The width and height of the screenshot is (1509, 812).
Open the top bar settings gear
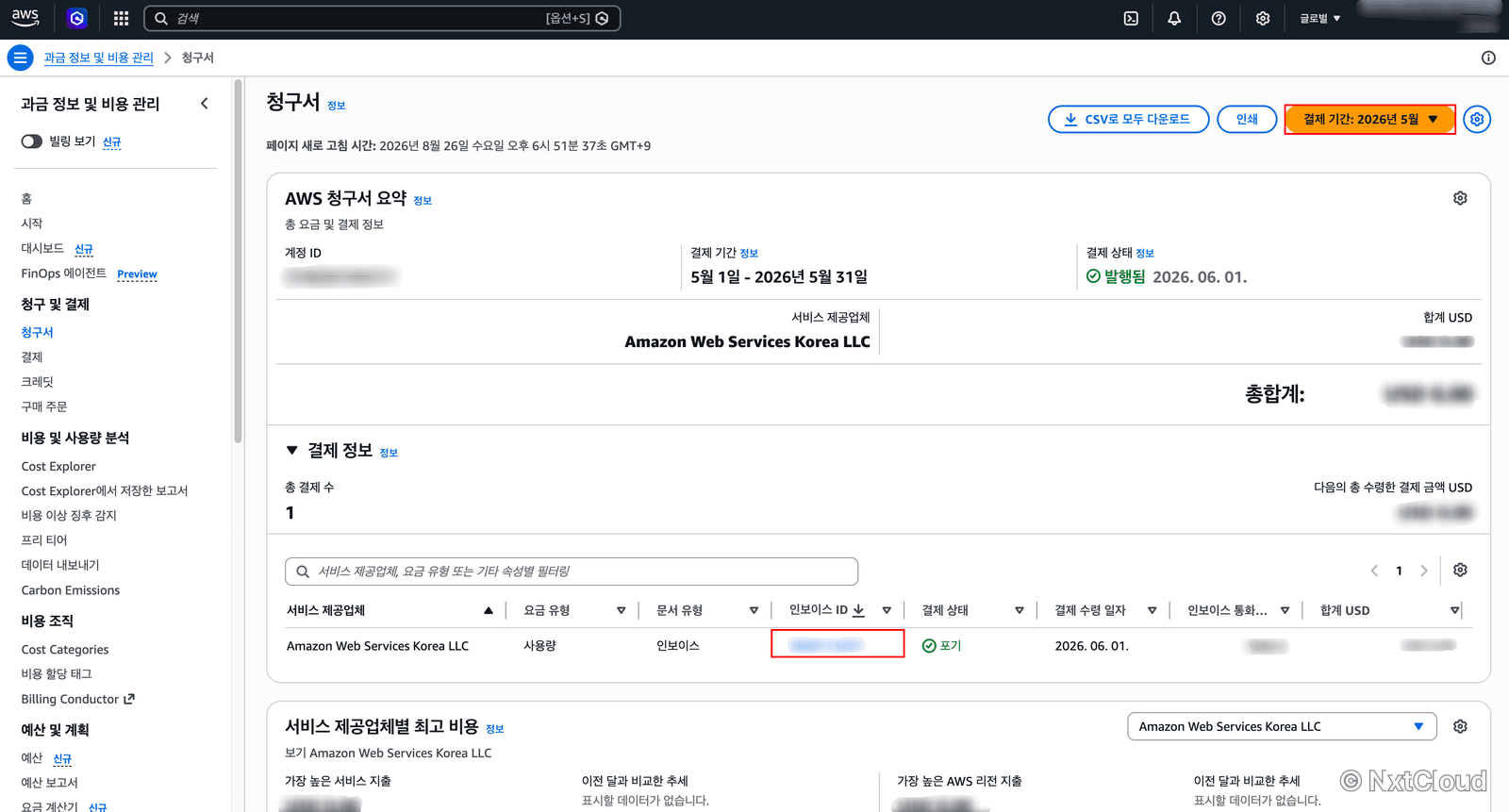(1263, 18)
